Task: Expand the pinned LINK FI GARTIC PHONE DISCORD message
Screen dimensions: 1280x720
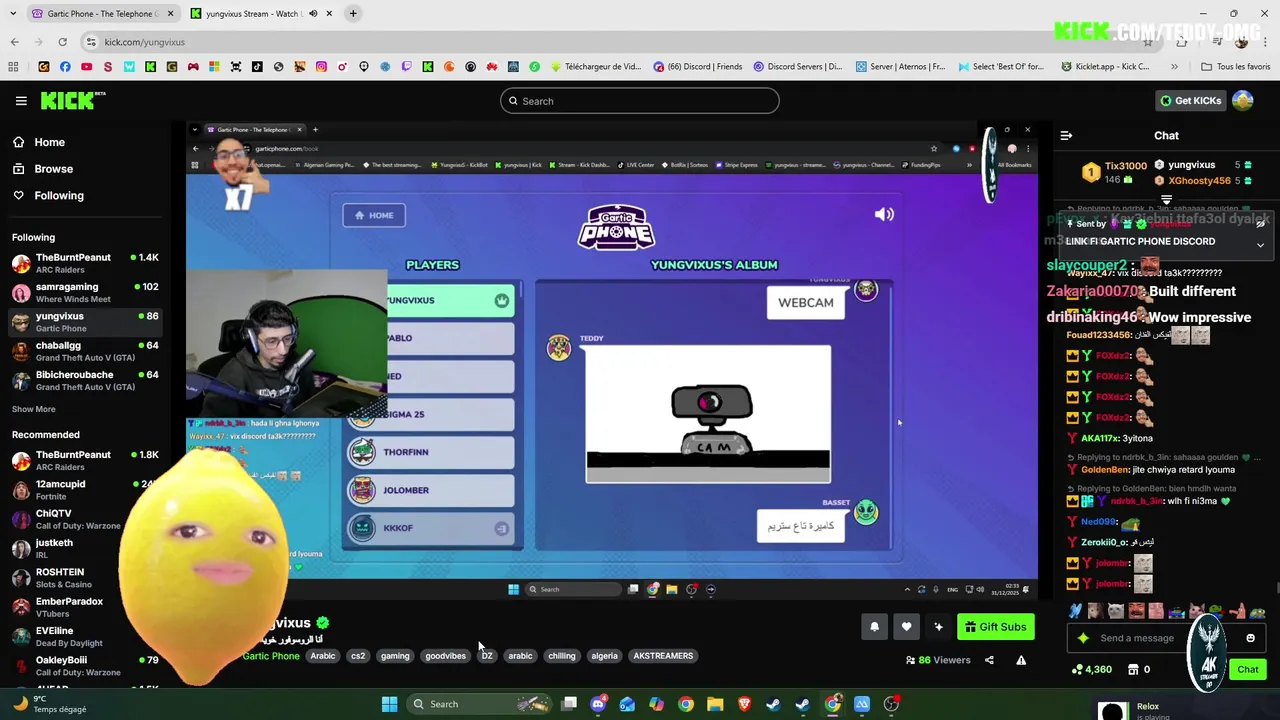Action: (x=1260, y=245)
